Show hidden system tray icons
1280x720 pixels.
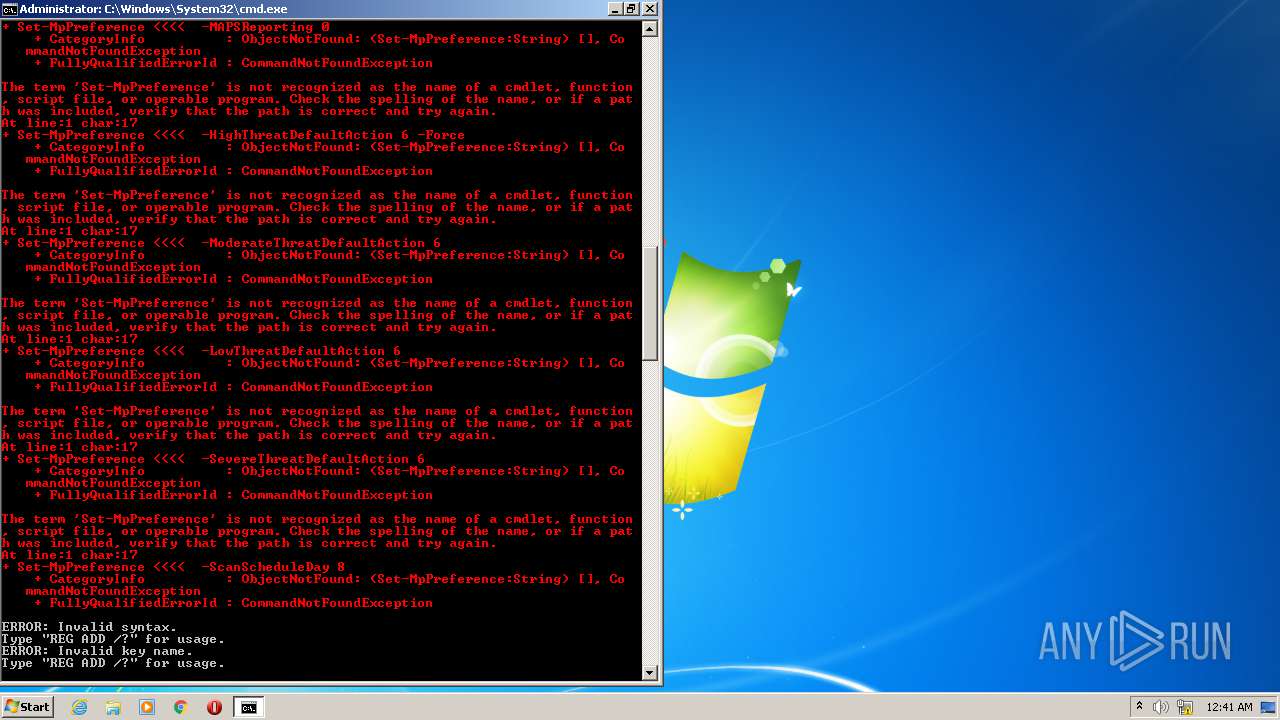(x=1139, y=707)
